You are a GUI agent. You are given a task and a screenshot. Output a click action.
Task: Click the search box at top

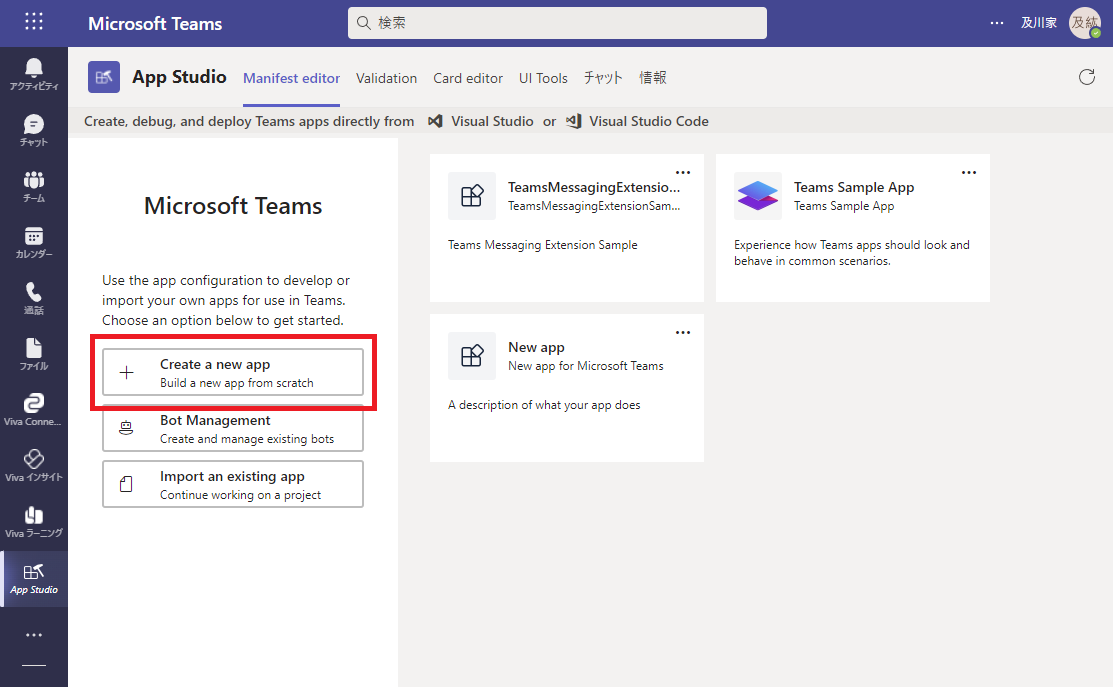[x=557, y=23]
